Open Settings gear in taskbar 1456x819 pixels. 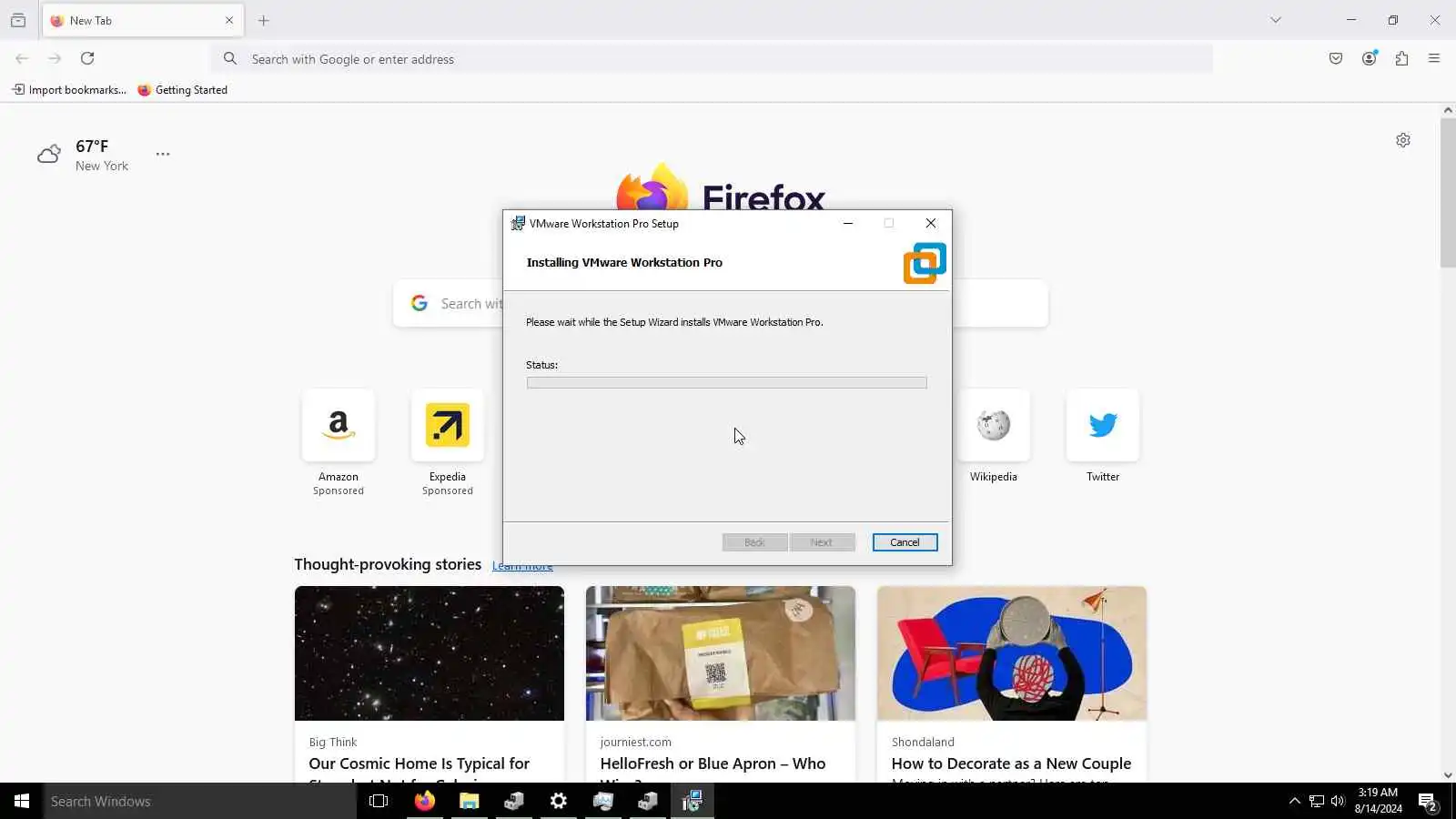pos(559,802)
